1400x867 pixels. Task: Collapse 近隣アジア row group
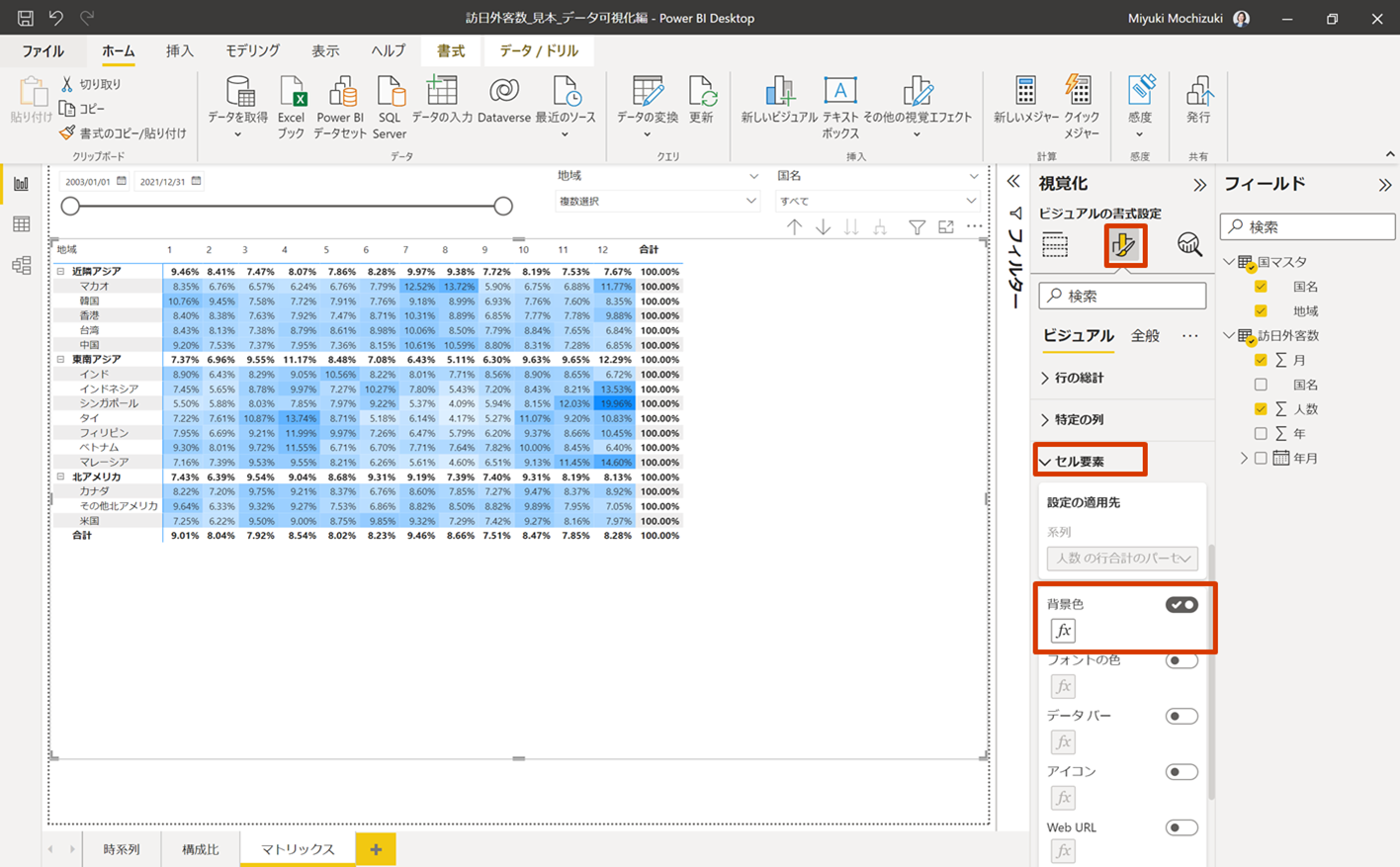click(x=60, y=271)
